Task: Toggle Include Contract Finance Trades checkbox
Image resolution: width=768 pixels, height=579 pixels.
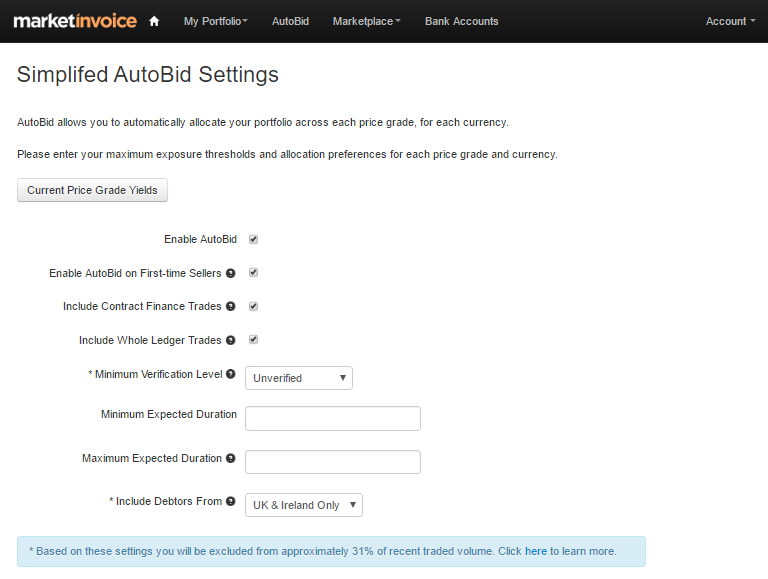Action: (253, 306)
